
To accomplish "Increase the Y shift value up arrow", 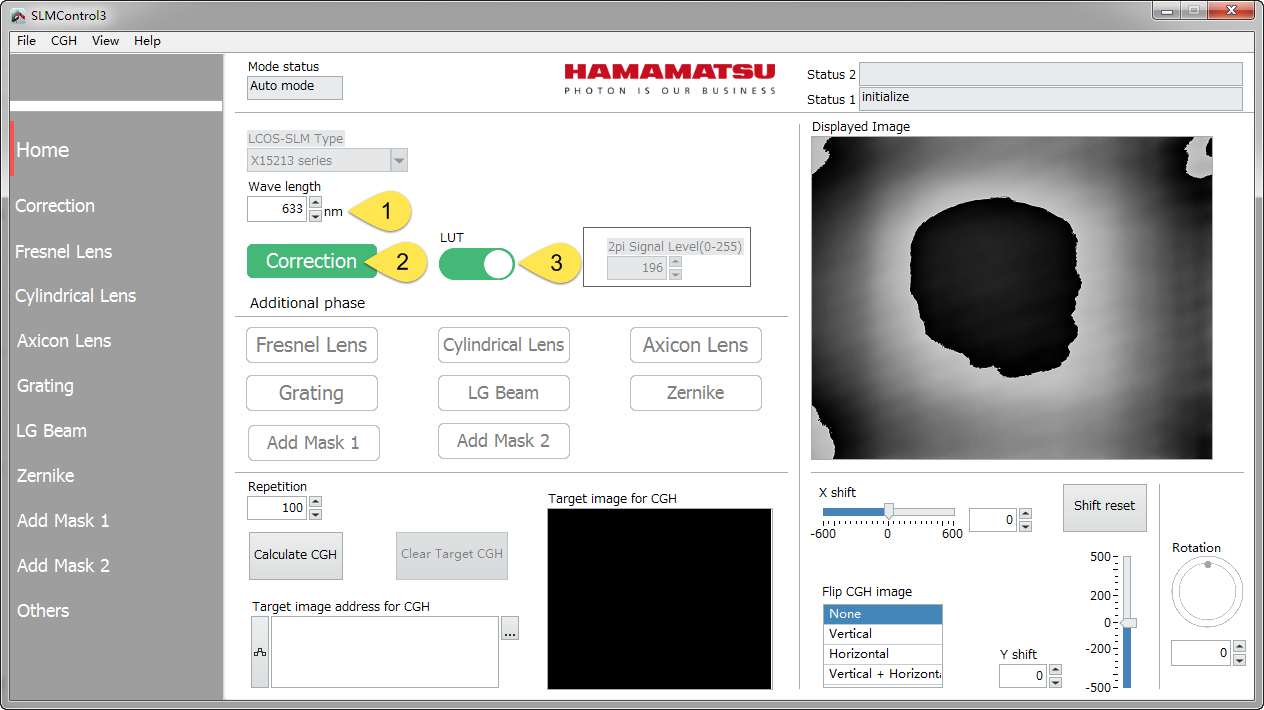I will (1055, 670).
